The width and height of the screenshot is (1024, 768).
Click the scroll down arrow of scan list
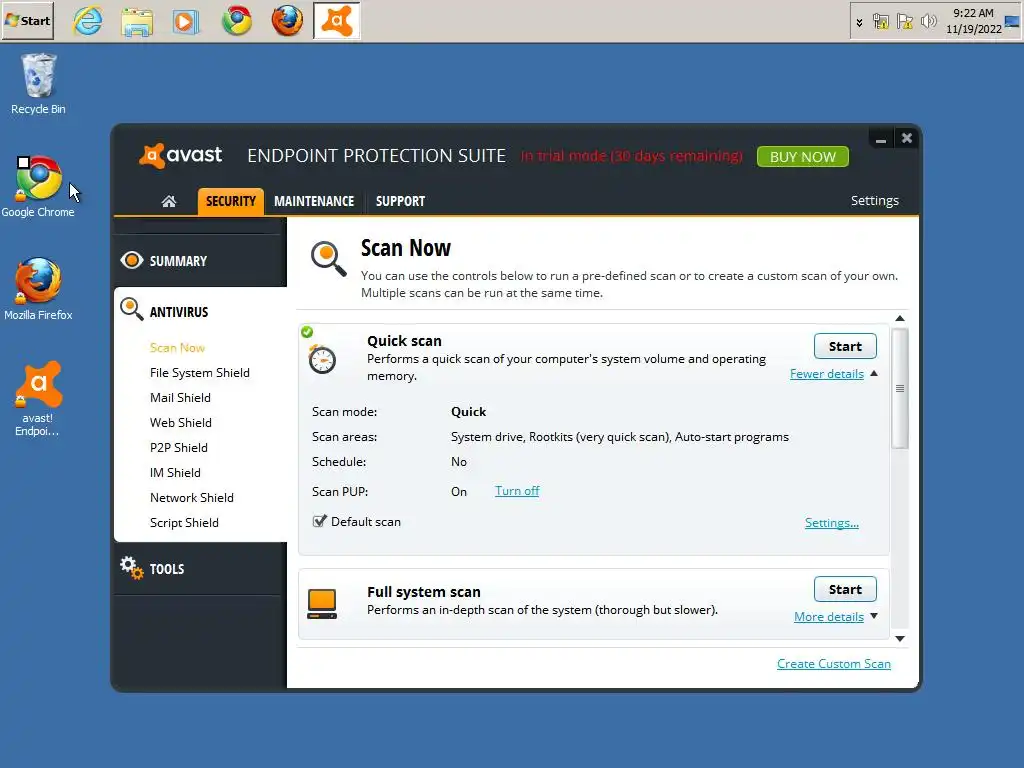(x=900, y=639)
